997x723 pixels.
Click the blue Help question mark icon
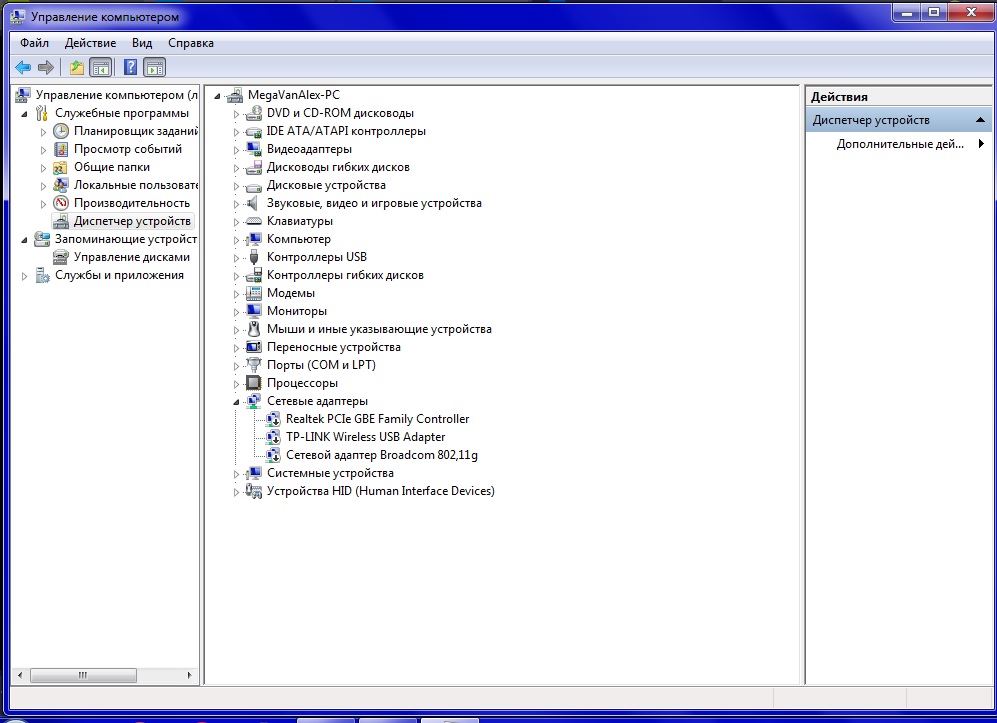[x=130, y=68]
